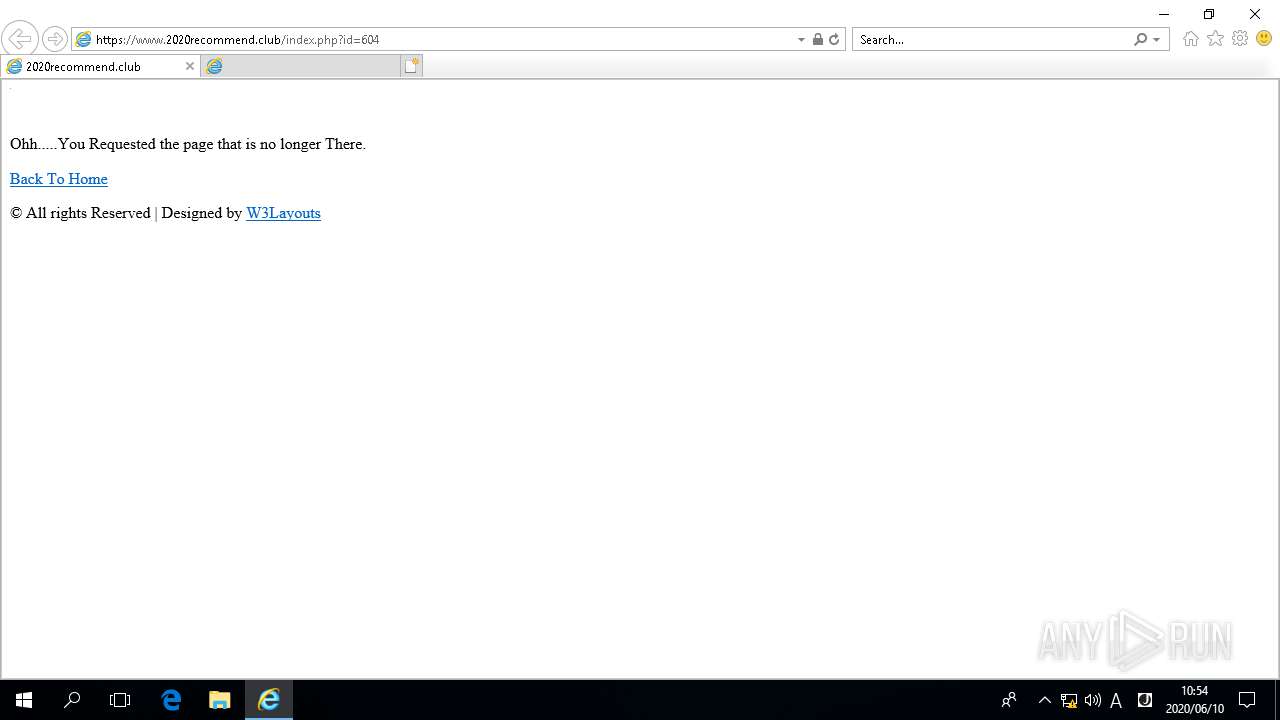Show hidden tray icons chevron

[x=1045, y=700]
